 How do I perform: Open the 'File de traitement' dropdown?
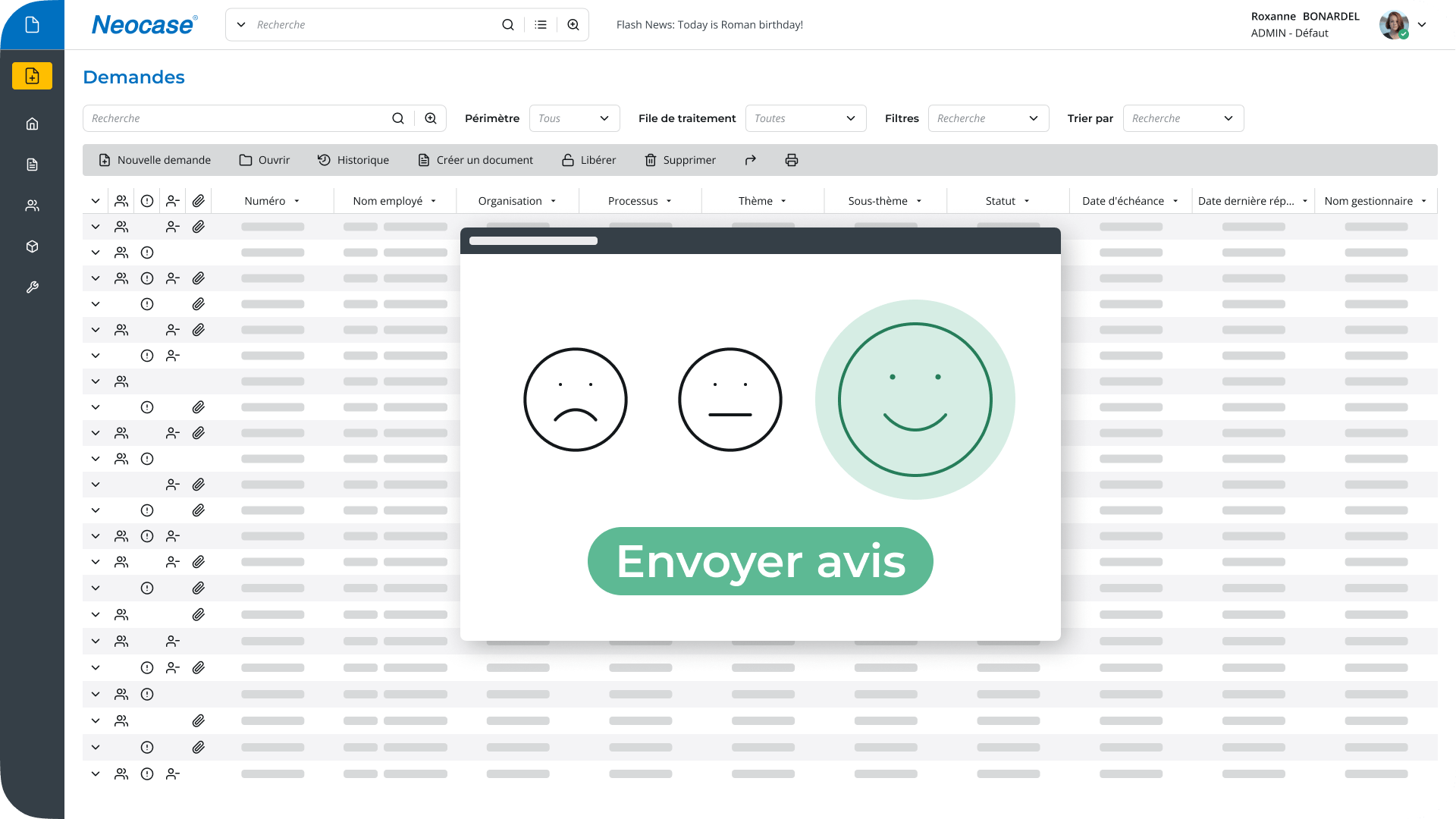tap(806, 118)
